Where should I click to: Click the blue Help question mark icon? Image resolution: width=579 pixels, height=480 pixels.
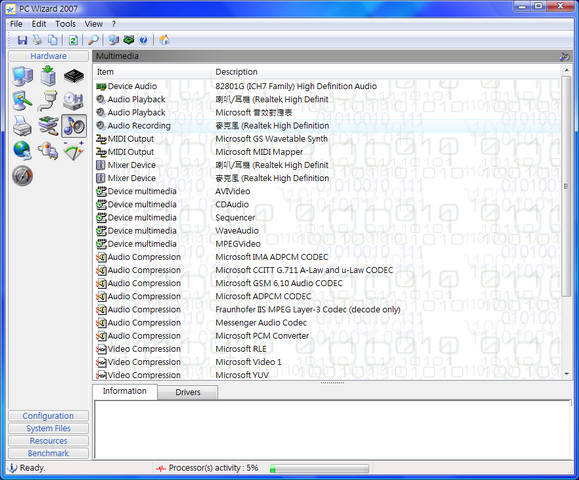[x=144, y=40]
